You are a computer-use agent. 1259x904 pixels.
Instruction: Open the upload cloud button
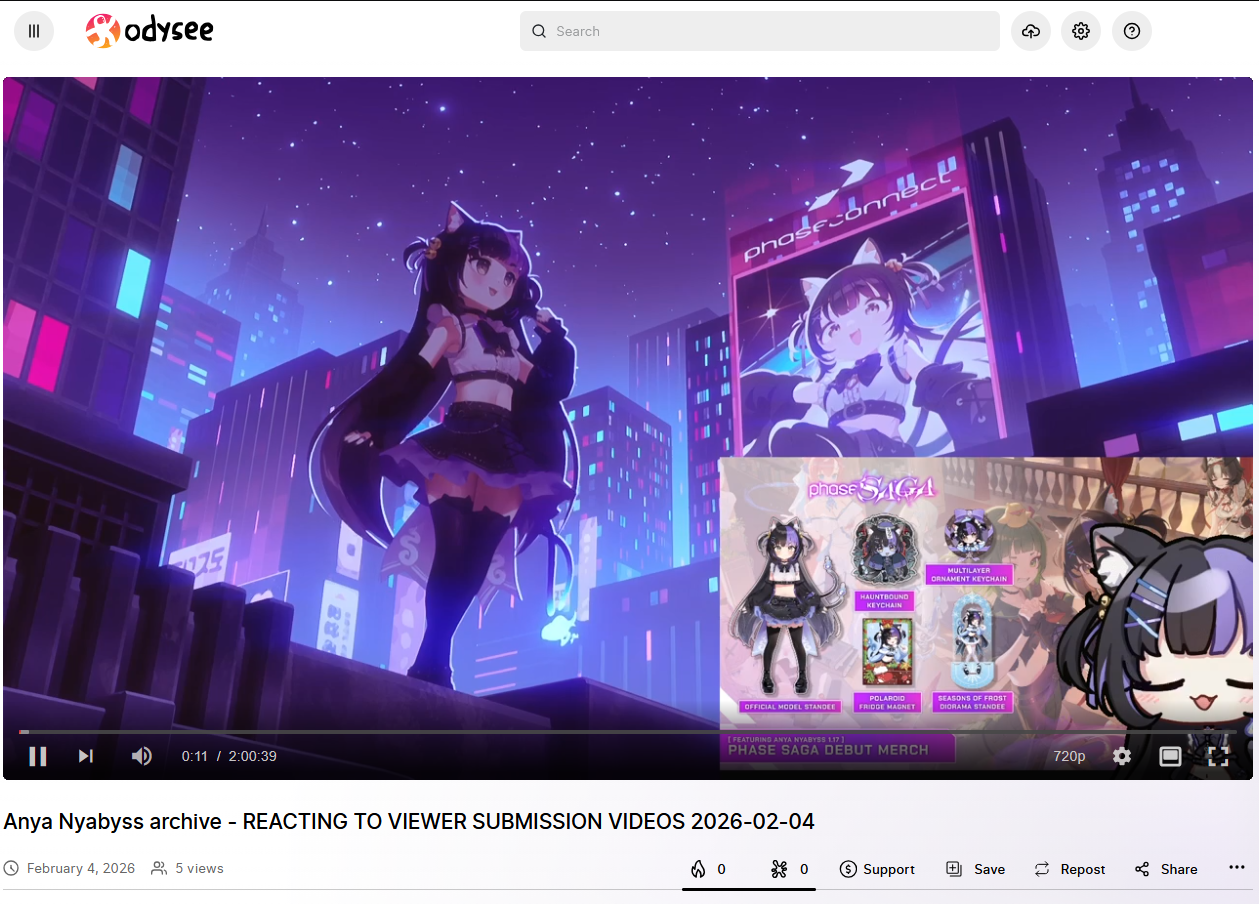click(x=1031, y=31)
